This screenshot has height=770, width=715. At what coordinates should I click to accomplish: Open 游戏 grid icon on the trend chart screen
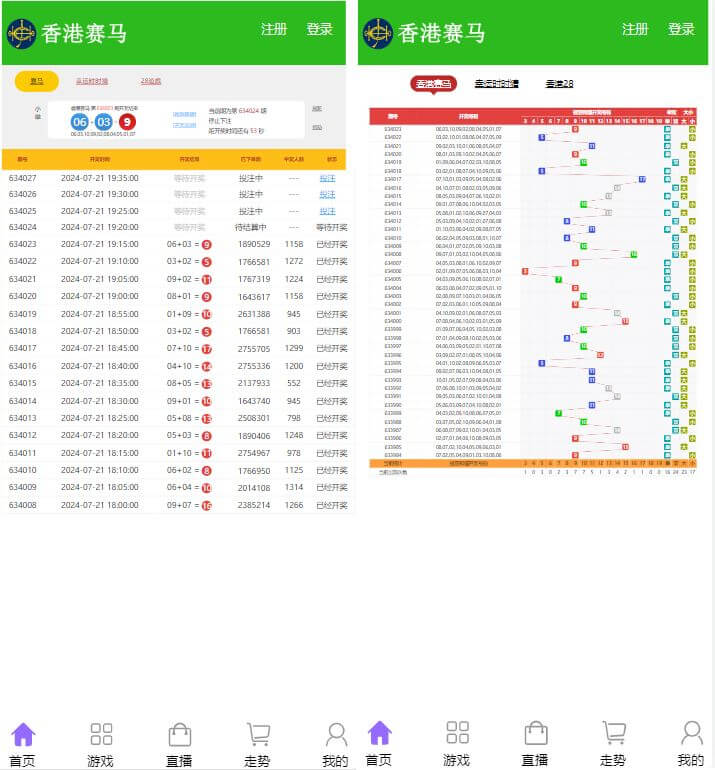tap(457, 733)
